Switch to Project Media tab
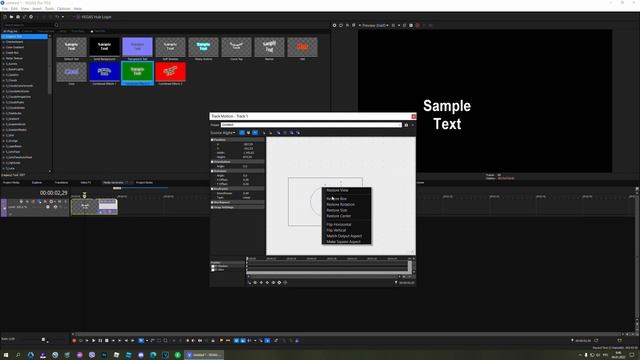 11,182
